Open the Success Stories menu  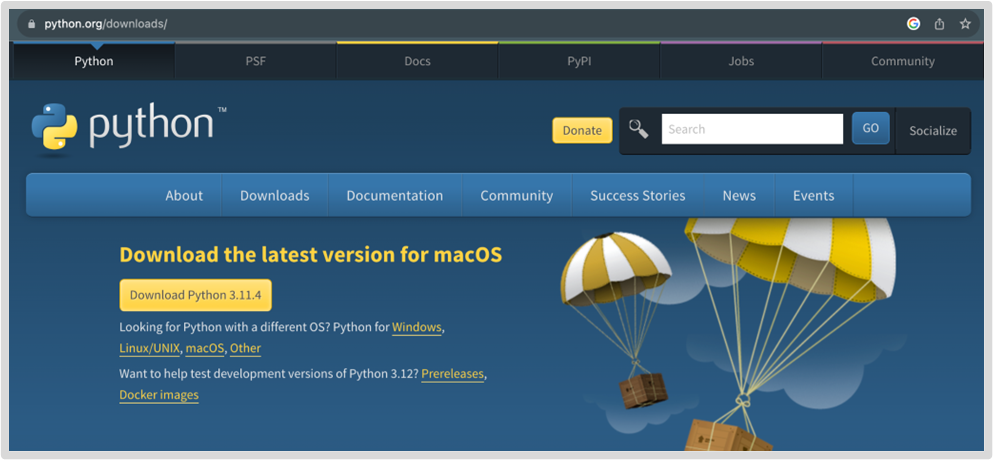pos(638,196)
